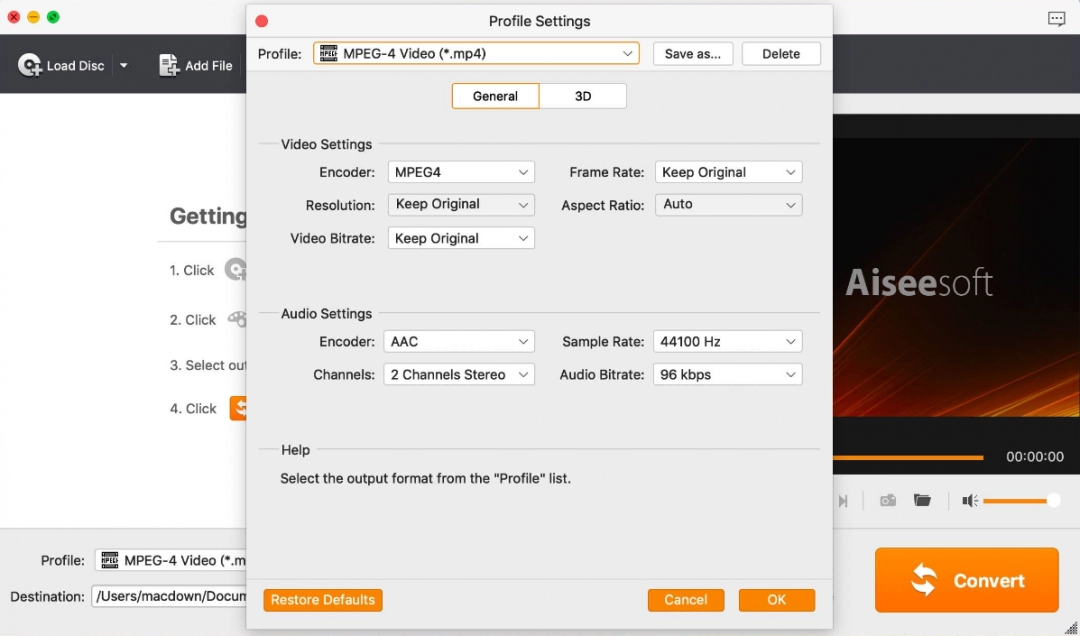Open the Aspect Ratio dropdown
This screenshot has height=636, width=1080.
728,204
